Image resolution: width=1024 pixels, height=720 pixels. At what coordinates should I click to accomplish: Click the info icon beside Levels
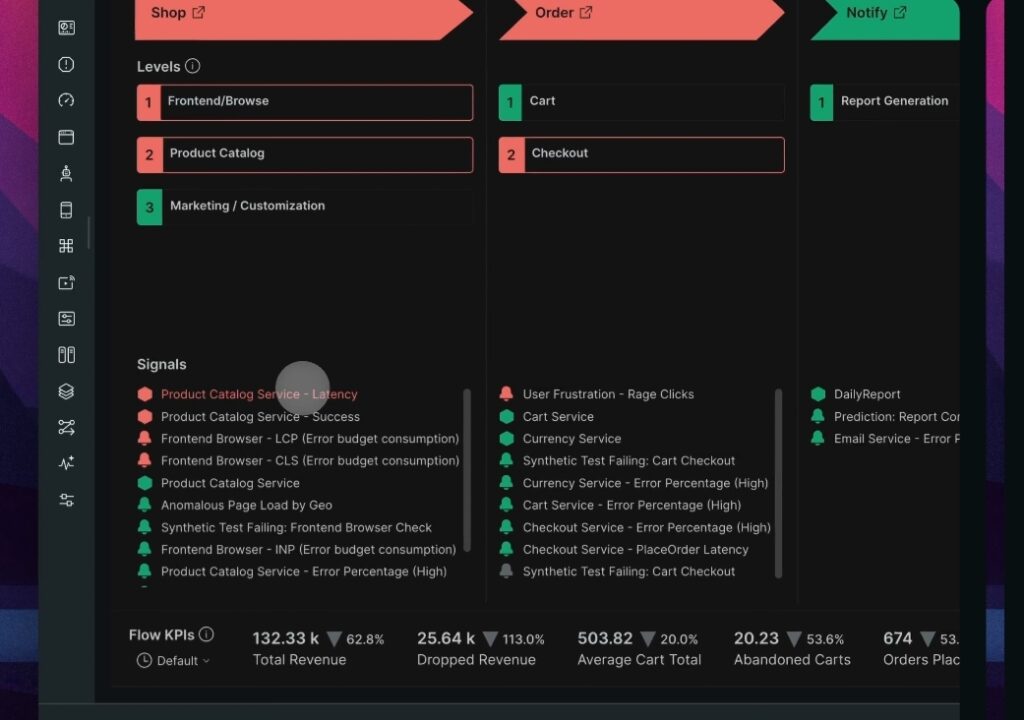click(x=194, y=66)
